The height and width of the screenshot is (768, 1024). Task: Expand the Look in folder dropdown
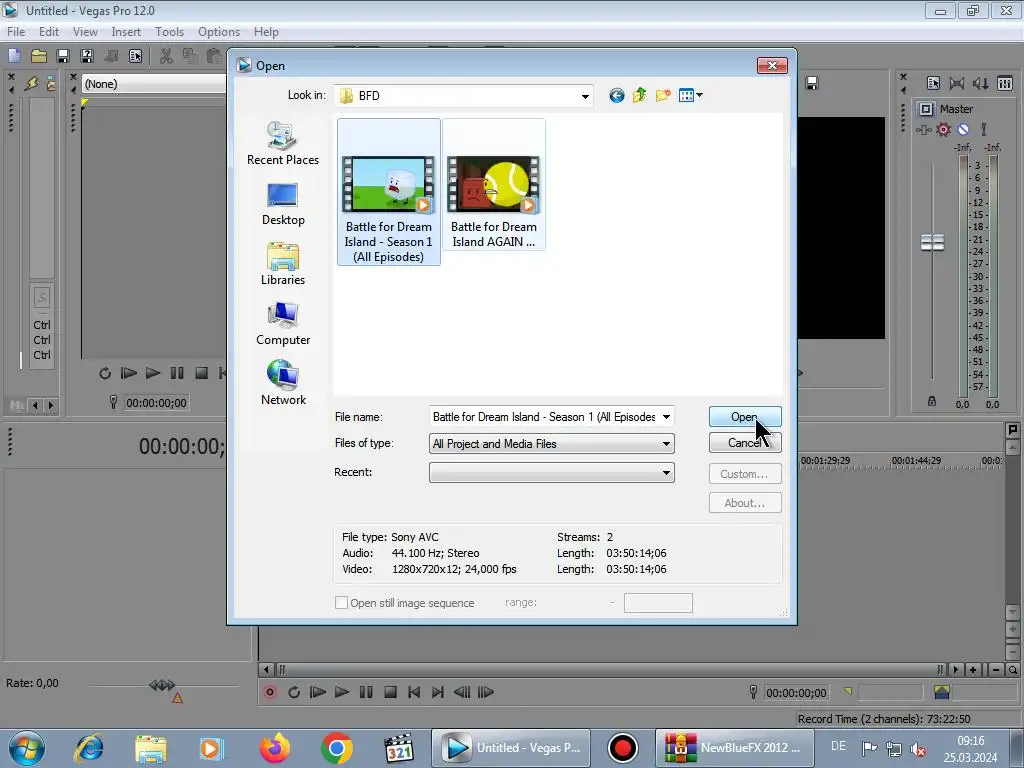(584, 96)
